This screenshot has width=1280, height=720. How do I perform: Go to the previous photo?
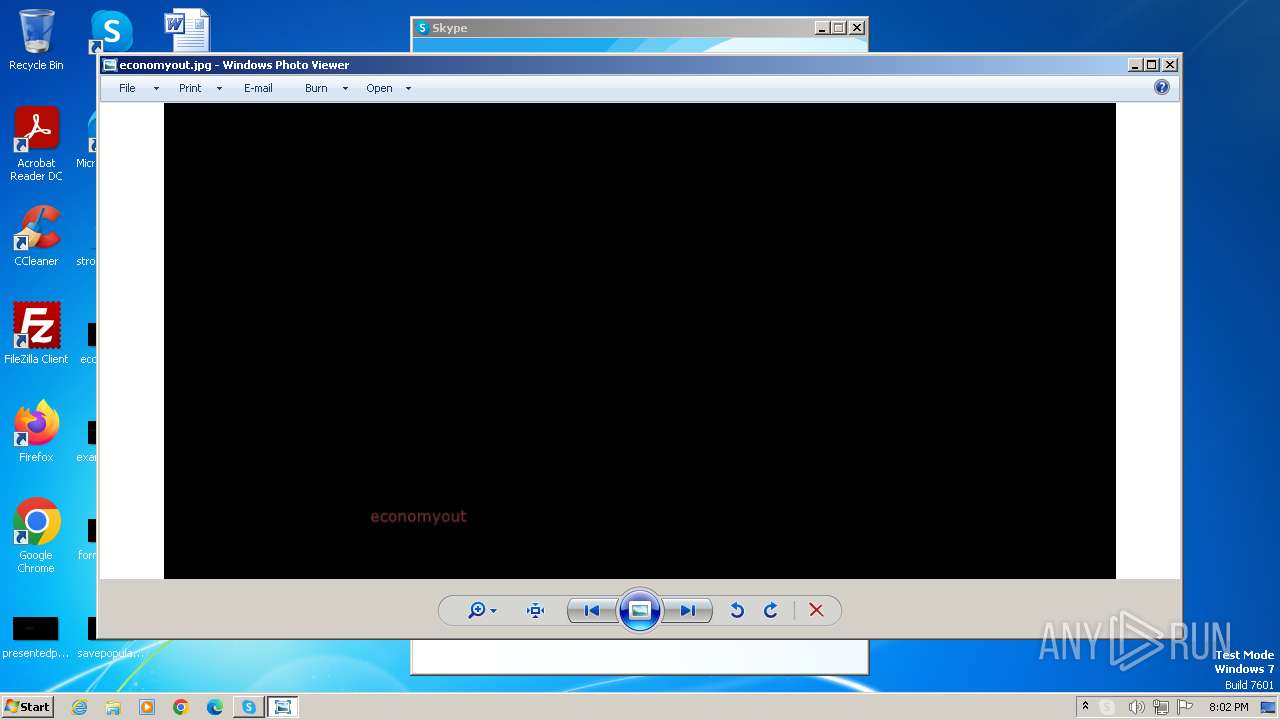pos(592,611)
